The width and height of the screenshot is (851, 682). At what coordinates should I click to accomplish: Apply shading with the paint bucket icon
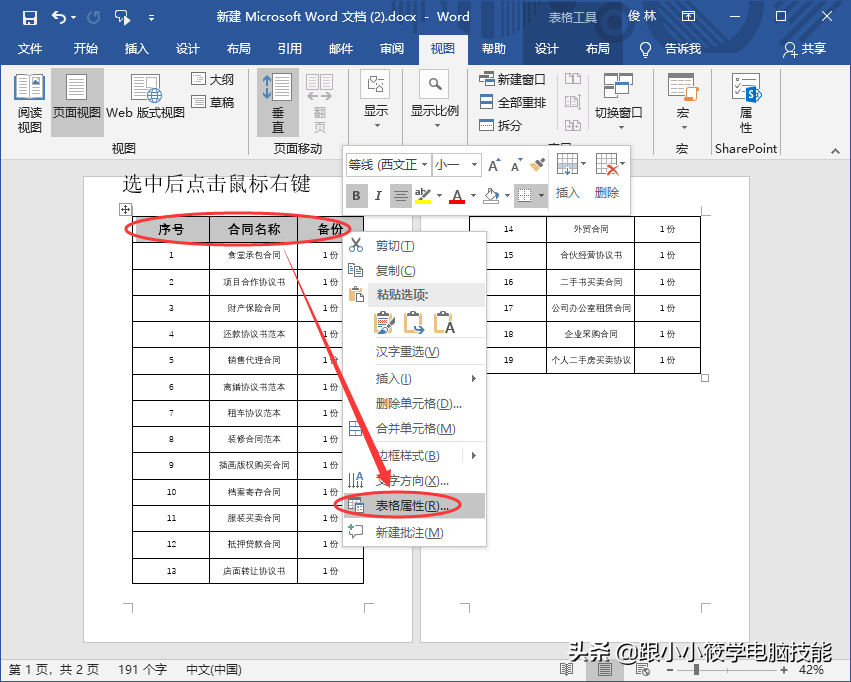(491, 196)
